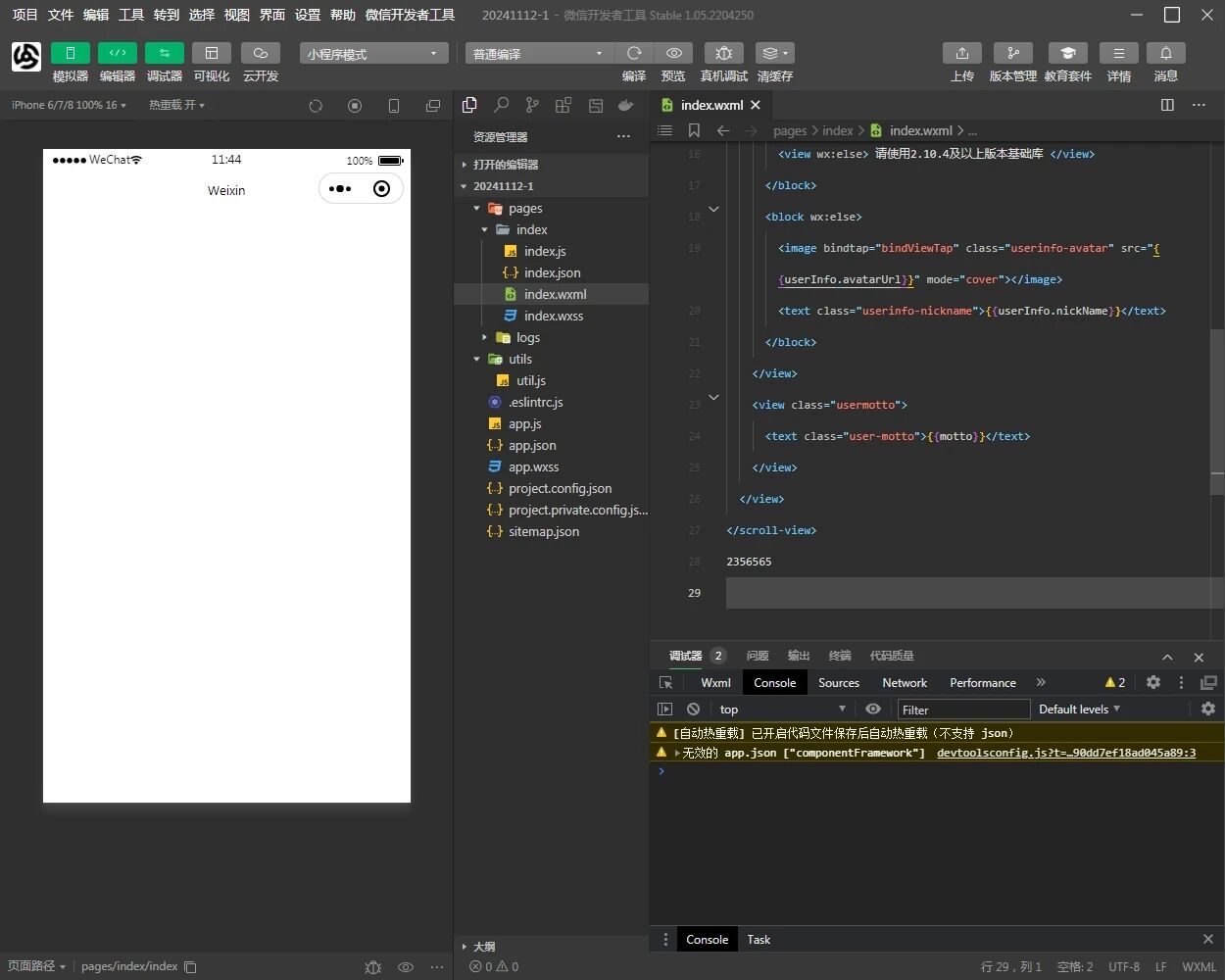Click the console Filter input field
The image size is (1225, 980).
point(963,710)
